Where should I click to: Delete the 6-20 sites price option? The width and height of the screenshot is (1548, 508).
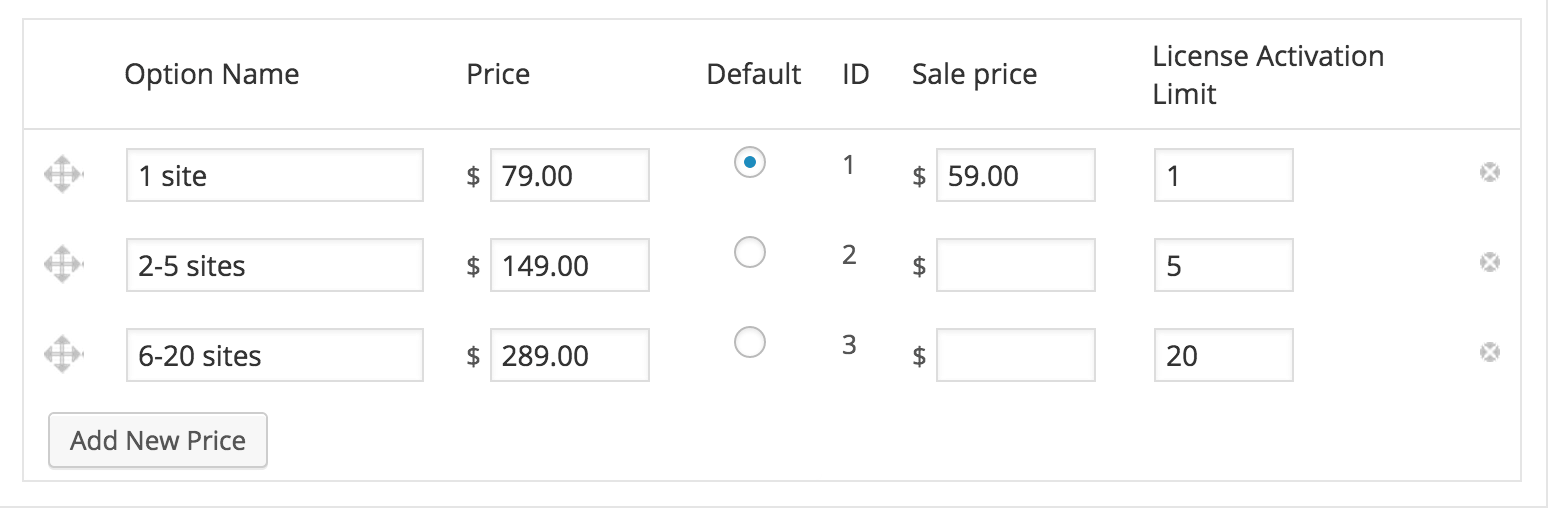[x=1489, y=352]
